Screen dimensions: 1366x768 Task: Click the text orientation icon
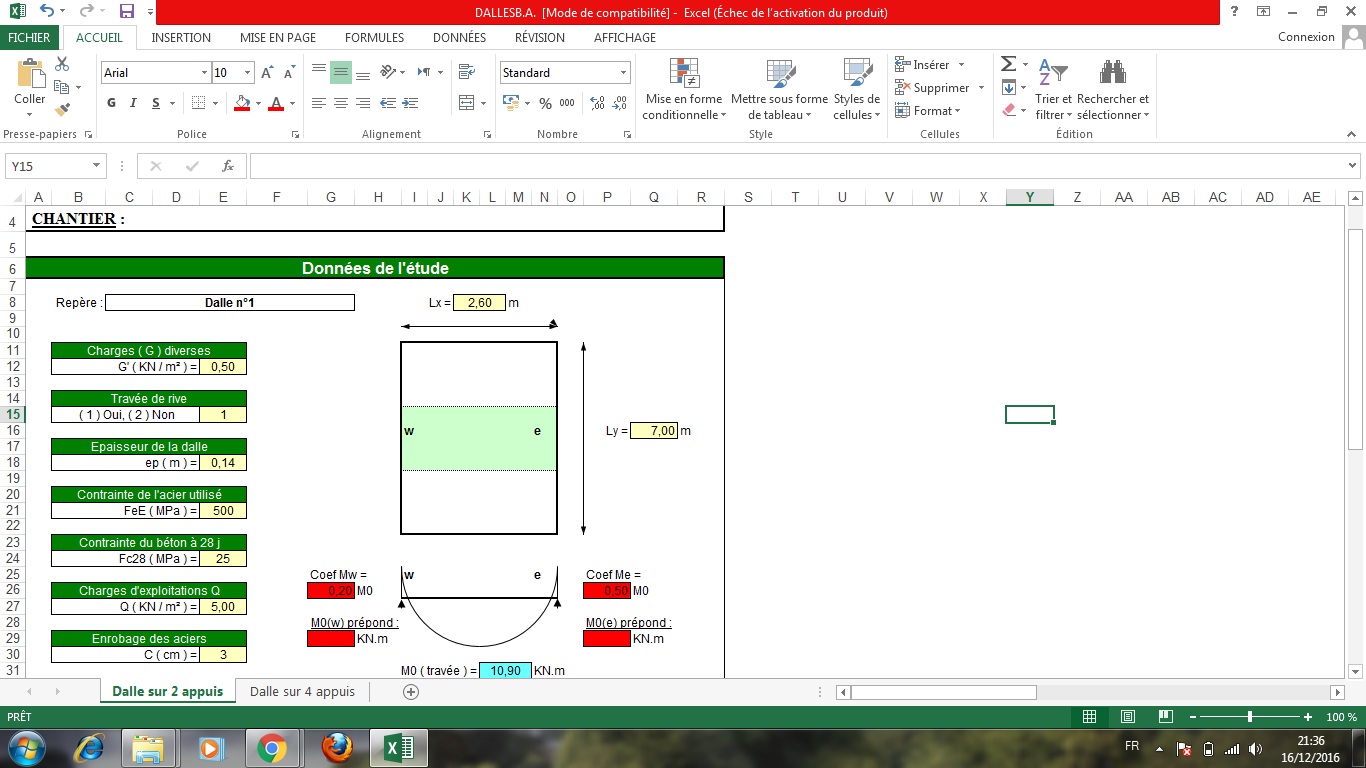[x=389, y=73]
